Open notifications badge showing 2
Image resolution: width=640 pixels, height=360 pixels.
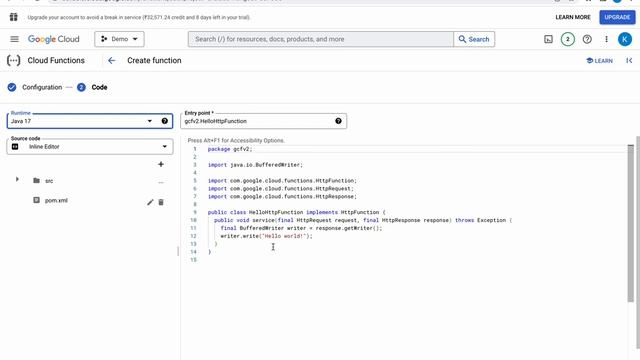(567, 39)
